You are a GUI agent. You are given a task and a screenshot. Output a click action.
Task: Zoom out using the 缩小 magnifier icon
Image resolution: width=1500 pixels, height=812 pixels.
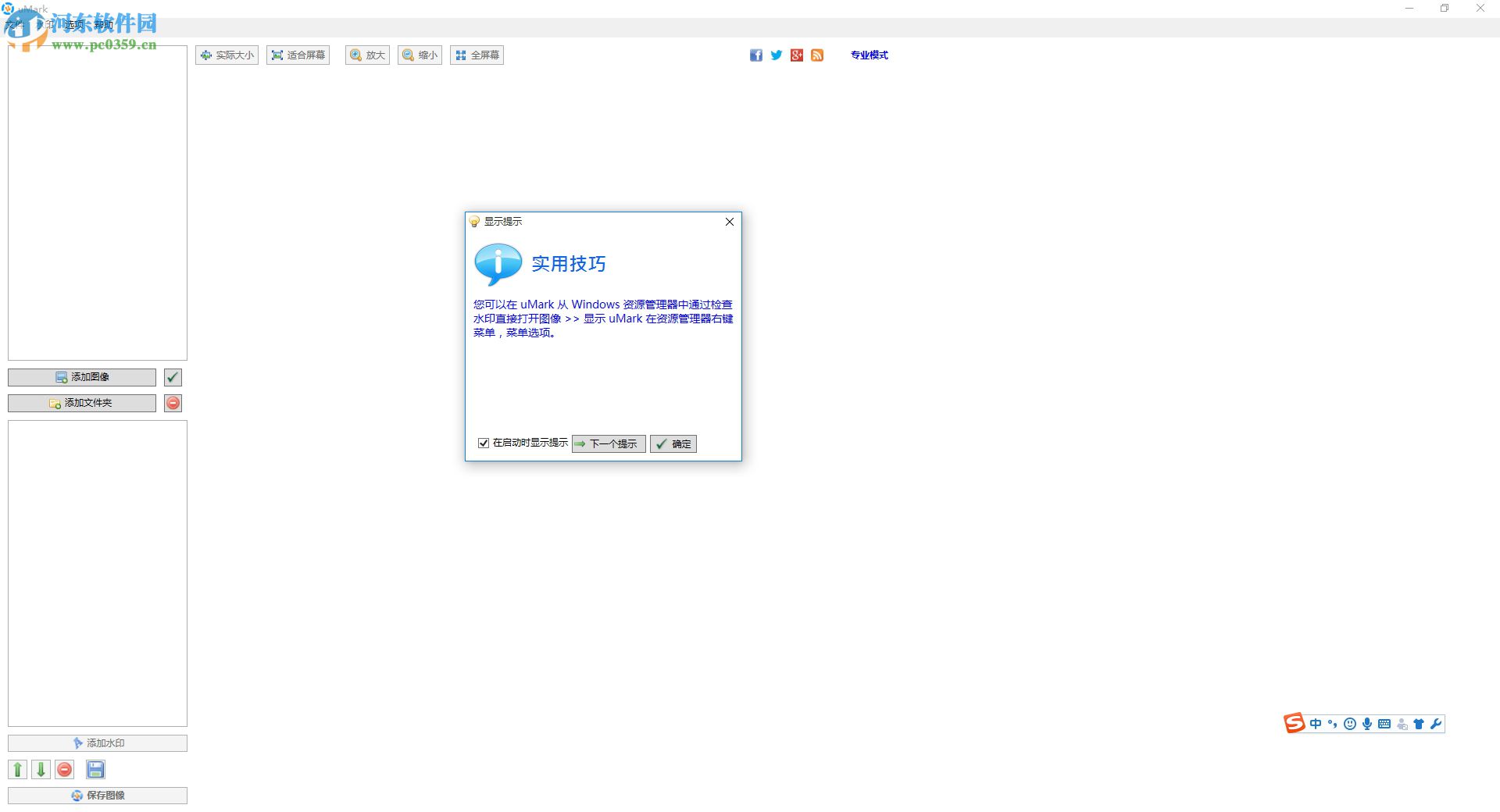(420, 55)
